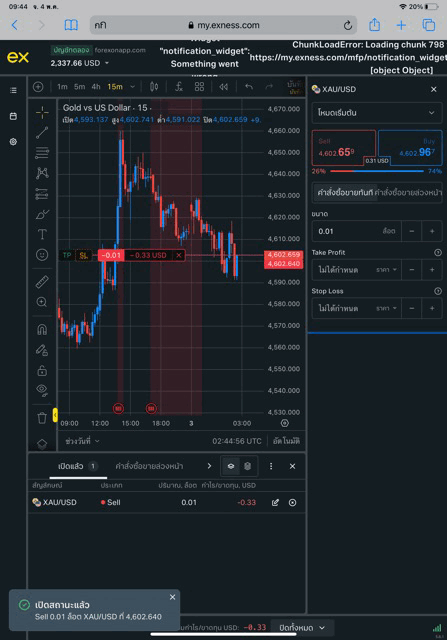Viewport: 447px width, 640px height.
Task: Click the magnet mode icon
Action: tap(42, 329)
